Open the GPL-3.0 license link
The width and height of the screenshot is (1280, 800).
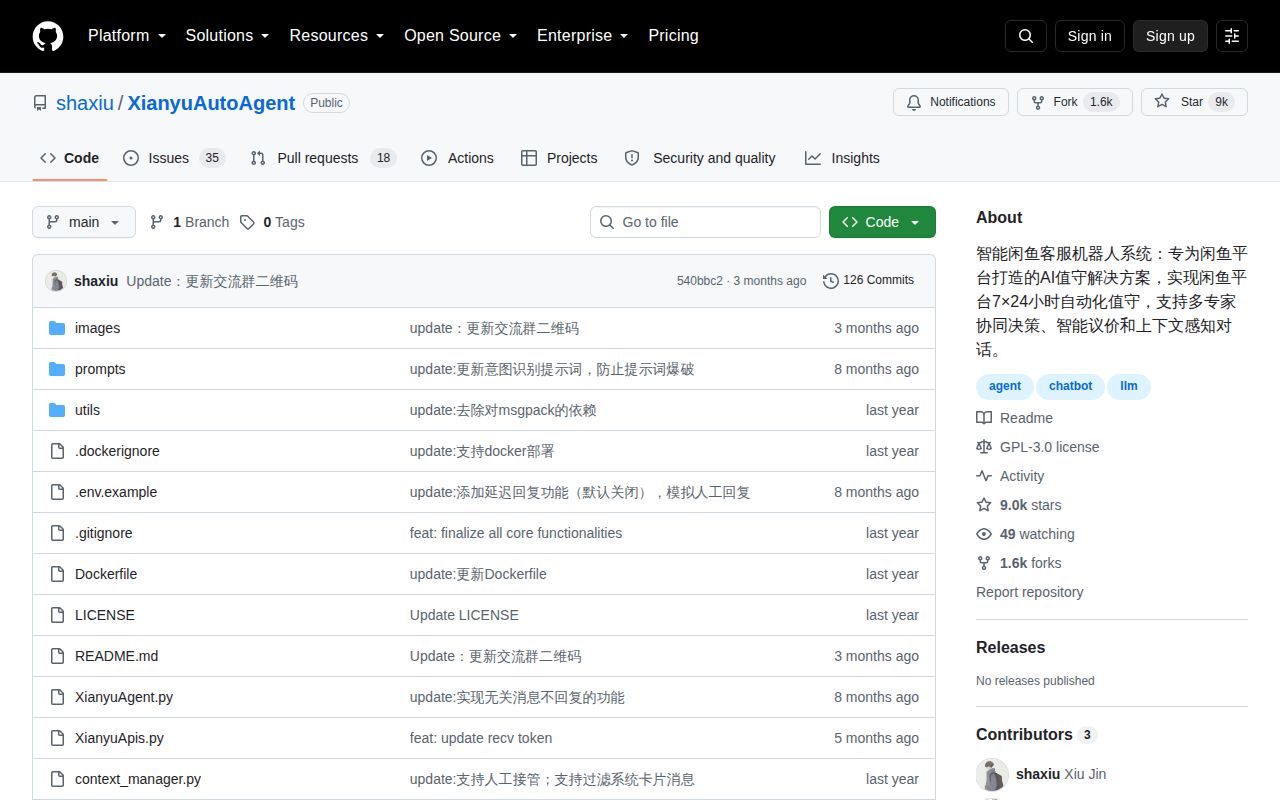click(x=1049, y=447)
